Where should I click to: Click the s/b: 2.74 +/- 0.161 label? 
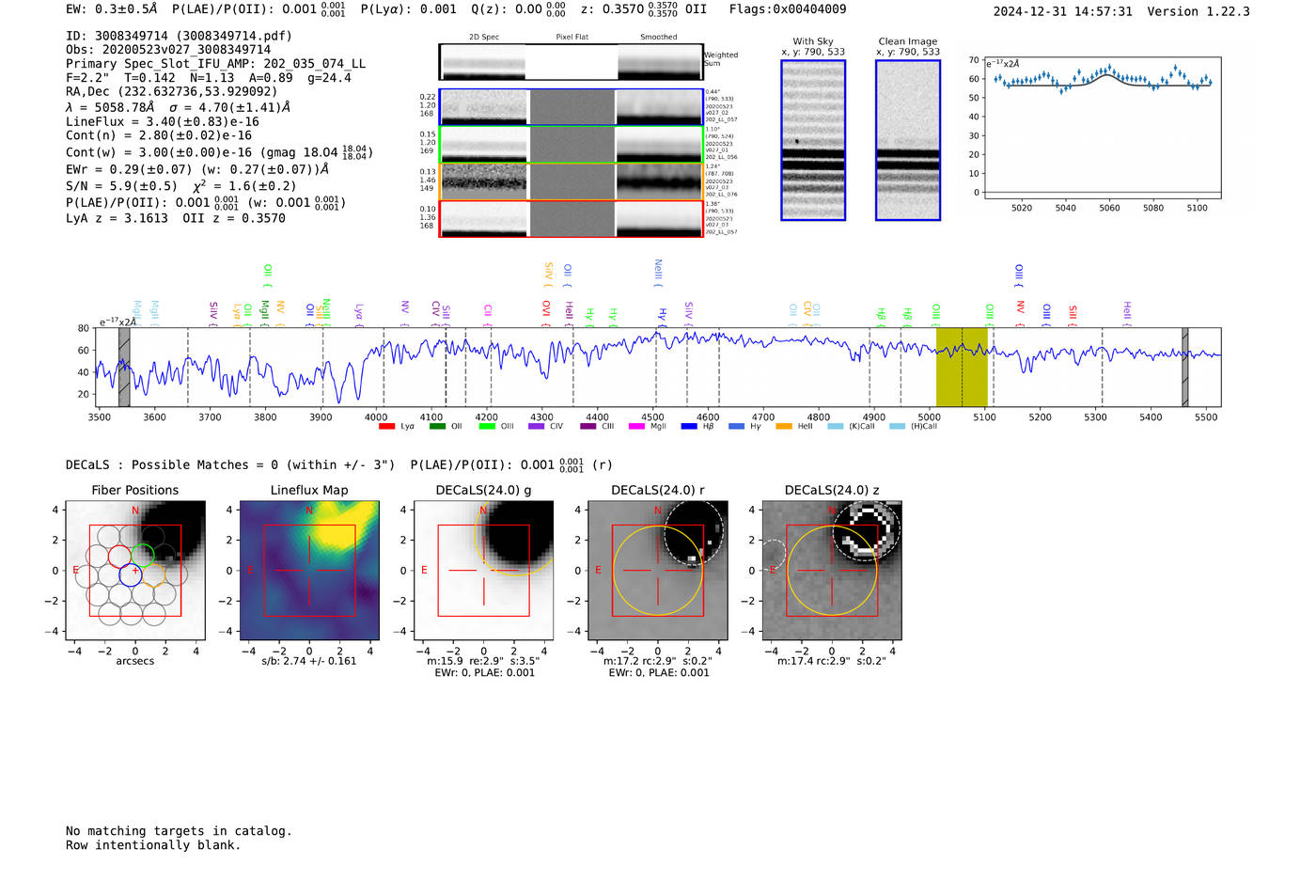coord(309,662)
